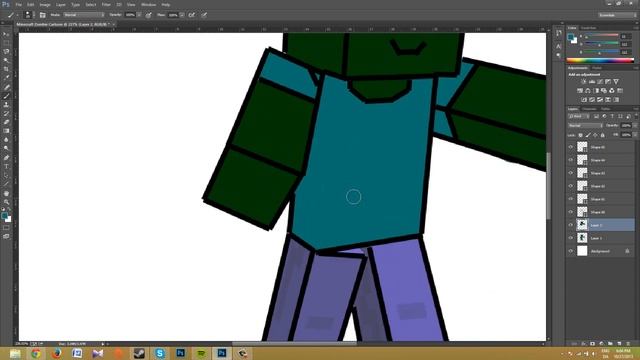Screen dimensions: 640x360
Task: Add a Levels adjustment
Action: 592,82
